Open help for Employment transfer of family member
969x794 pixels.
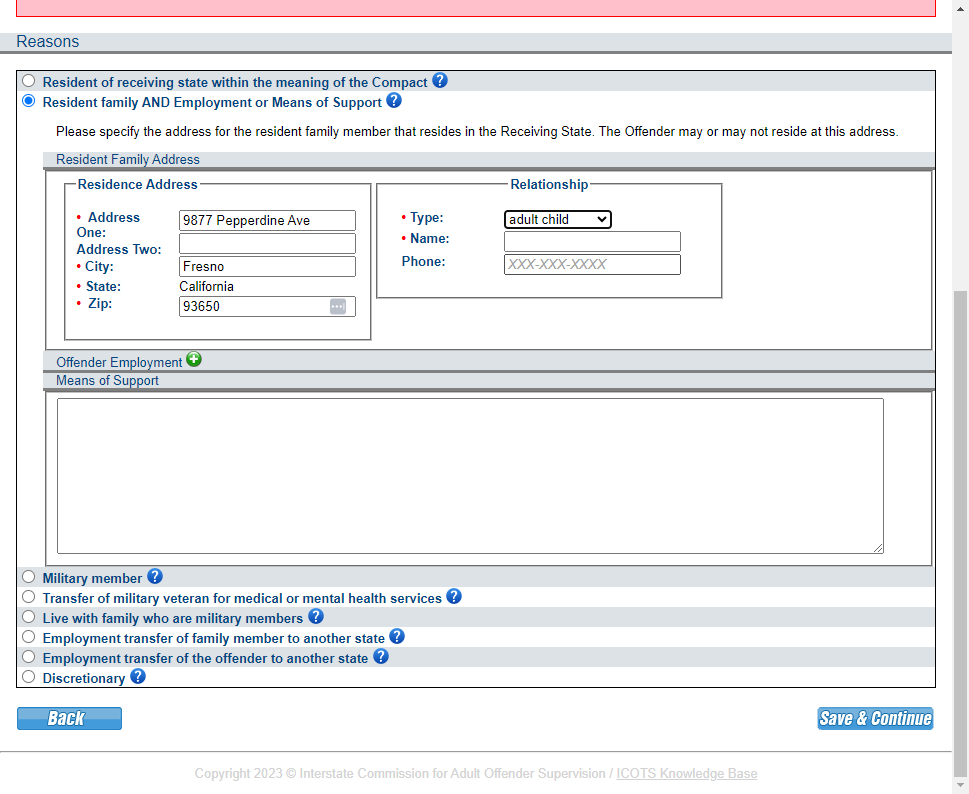pos(397,636)
